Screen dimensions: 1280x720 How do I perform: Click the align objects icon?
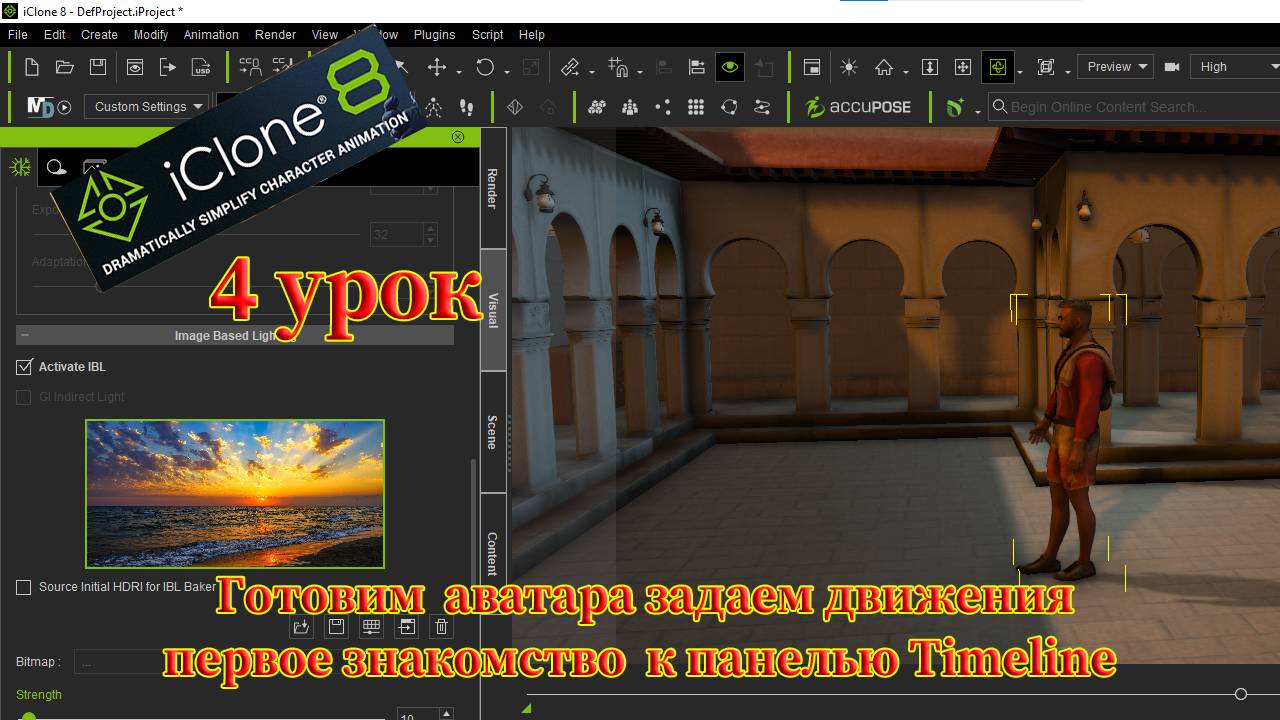(x=697, y=67)
